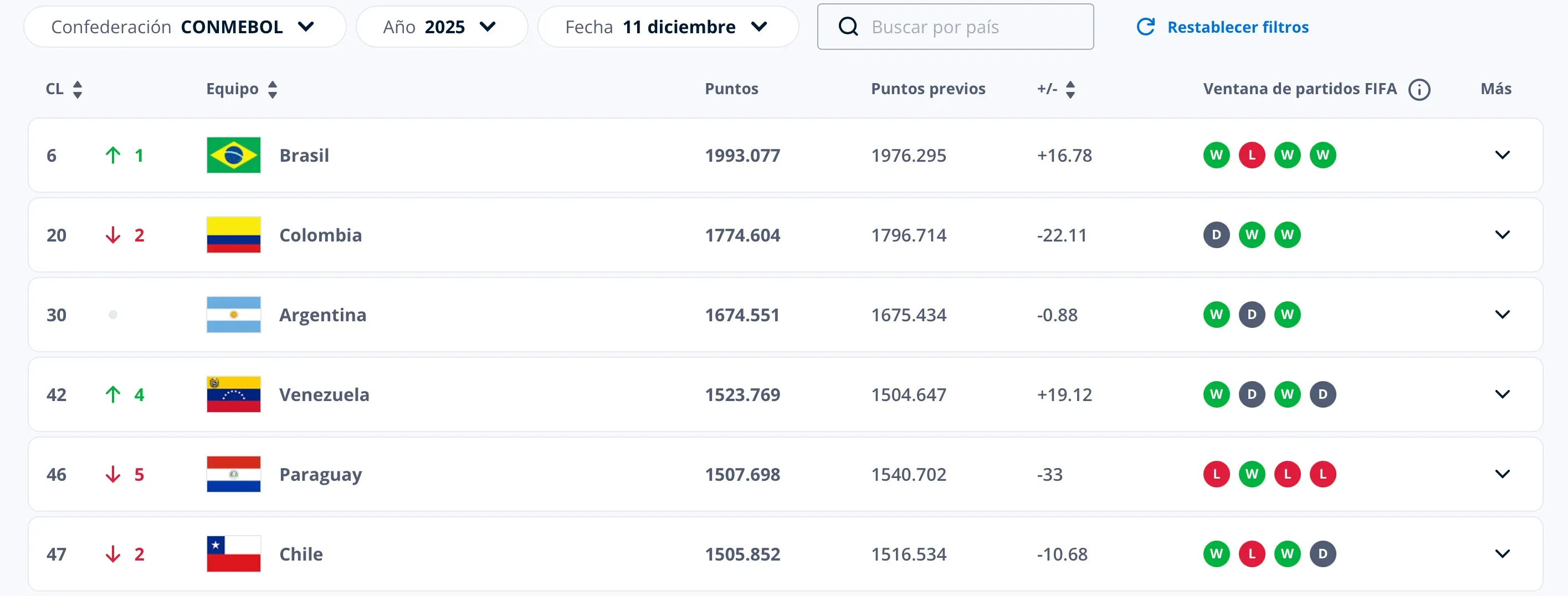Click the Colombia flag icon
The width and height of the screenshot is (1568, 596).
point(234,235)
